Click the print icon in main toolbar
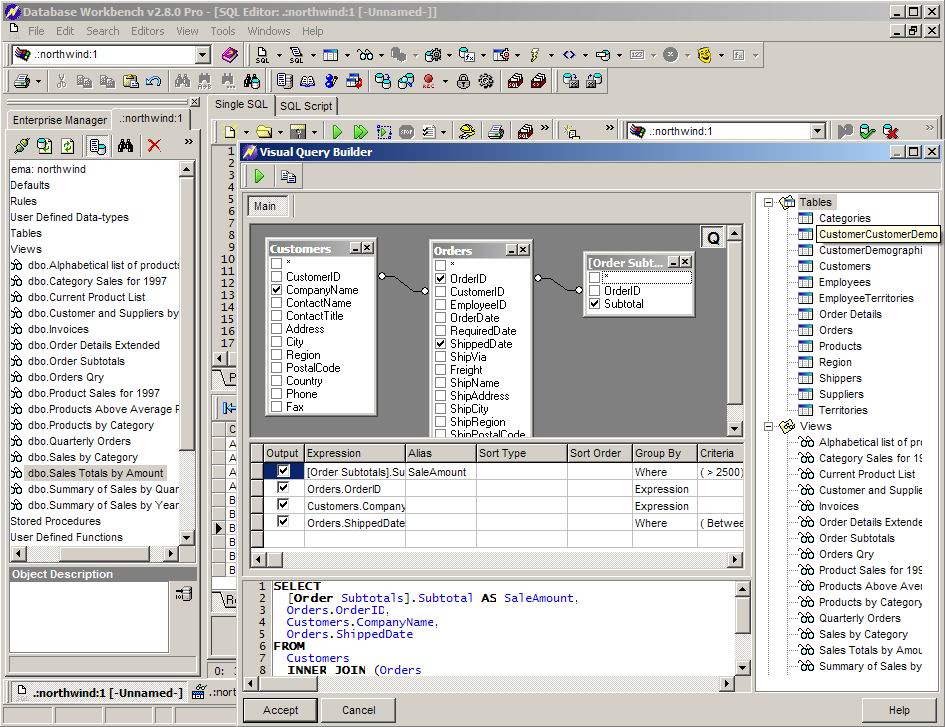The image size is (945, 727). click(22, 81)
